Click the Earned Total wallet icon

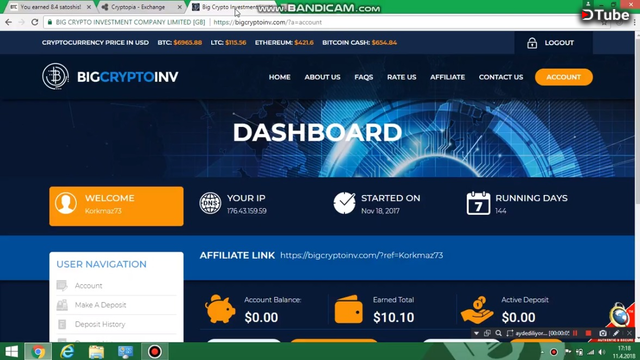[349, 309]
